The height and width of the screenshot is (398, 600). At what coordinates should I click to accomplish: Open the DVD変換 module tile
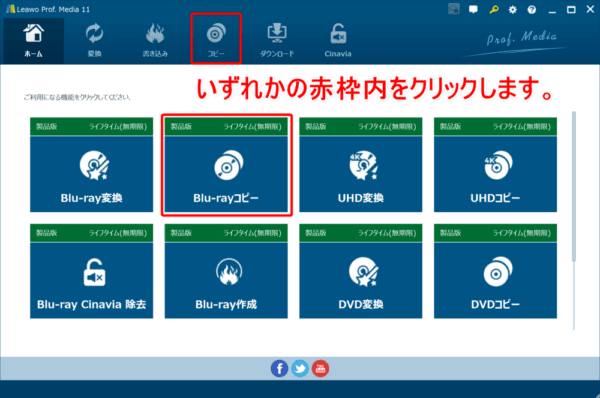point(361,271)
